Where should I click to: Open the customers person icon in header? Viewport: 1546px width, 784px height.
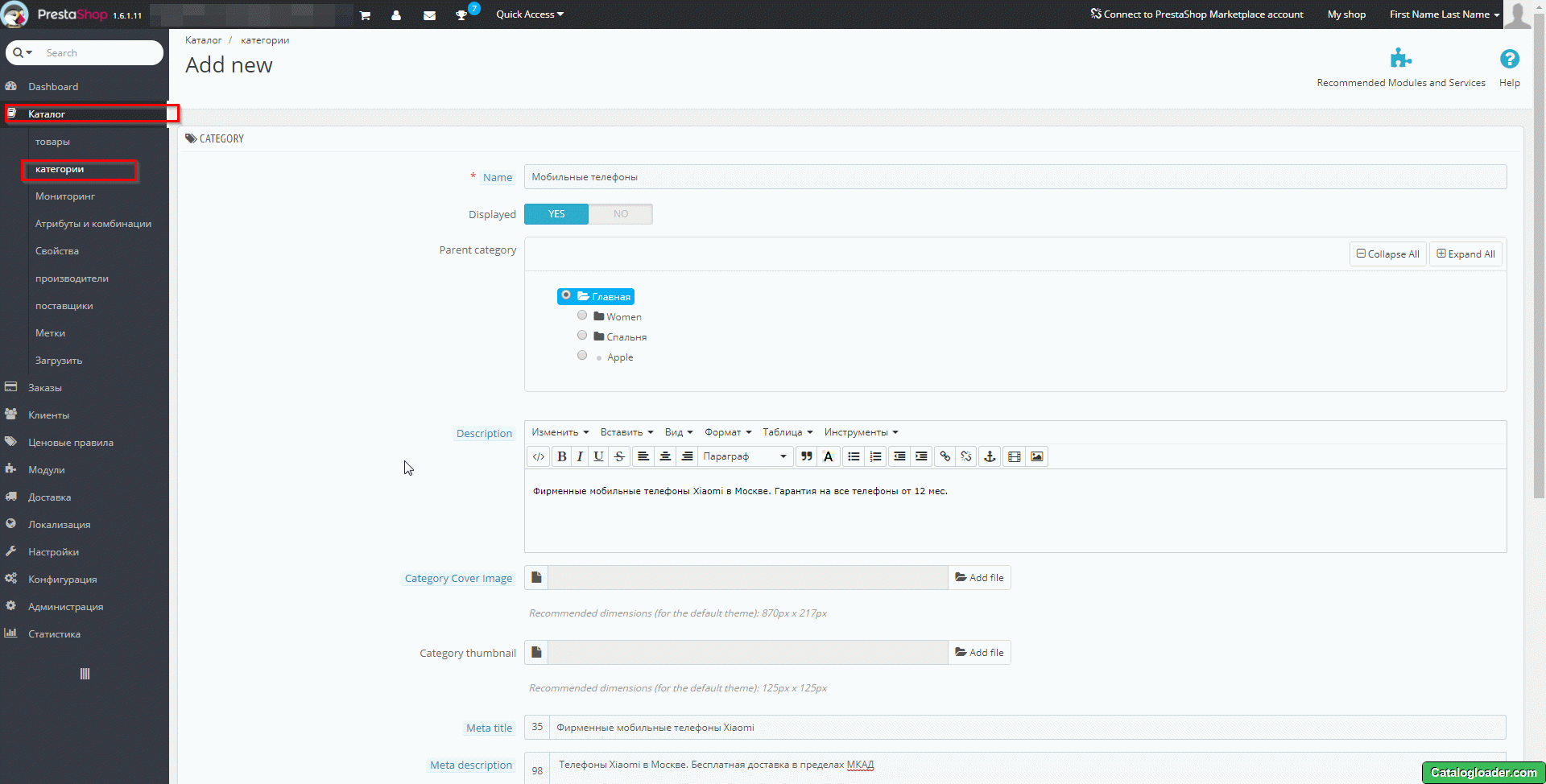(396, 15)
